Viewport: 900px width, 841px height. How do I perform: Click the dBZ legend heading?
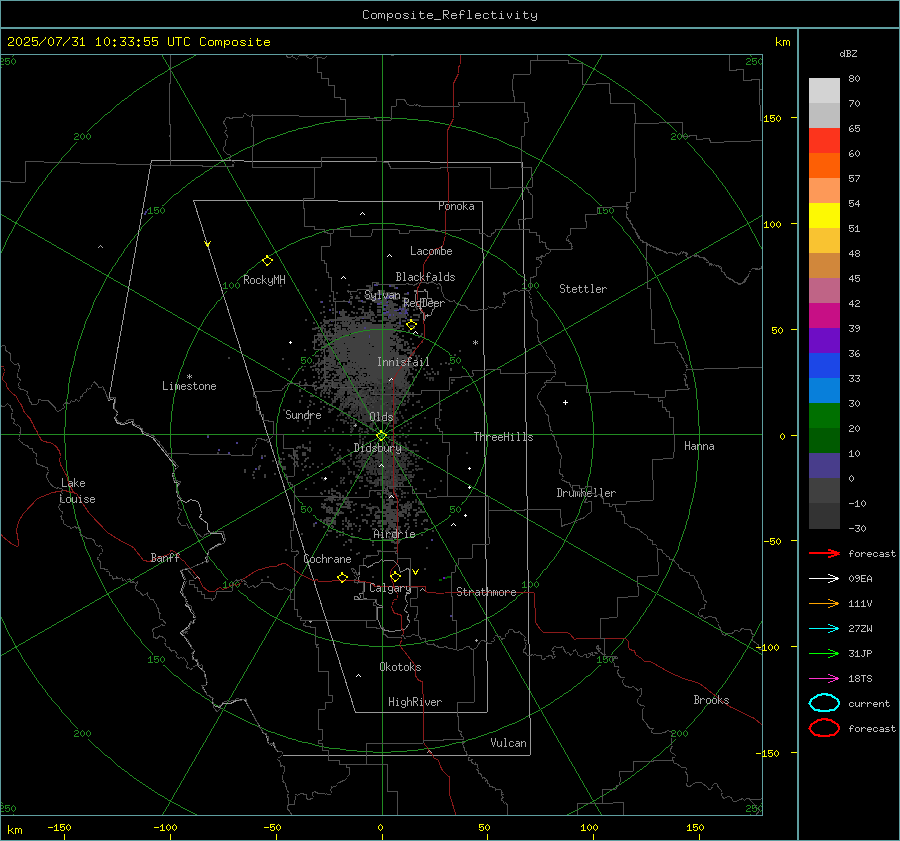(848, 53)
